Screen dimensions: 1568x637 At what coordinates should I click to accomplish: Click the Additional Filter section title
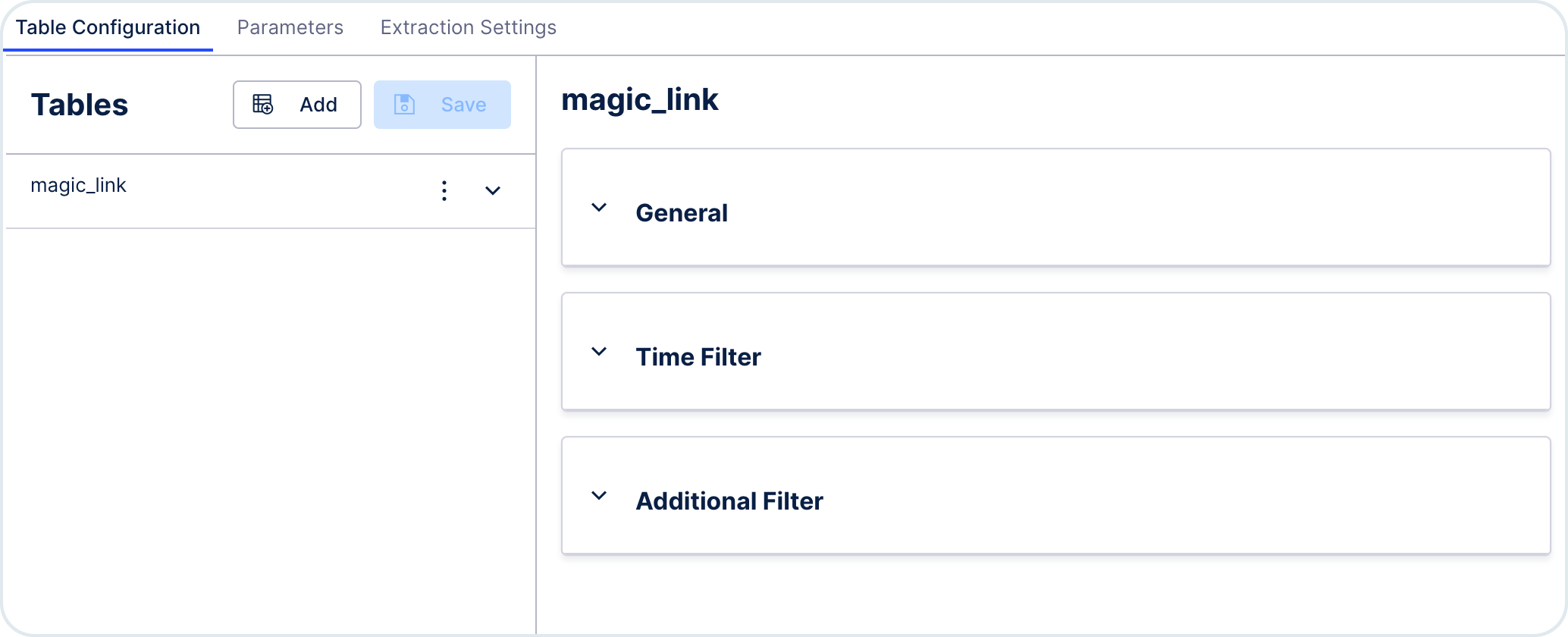pos(729,501)
